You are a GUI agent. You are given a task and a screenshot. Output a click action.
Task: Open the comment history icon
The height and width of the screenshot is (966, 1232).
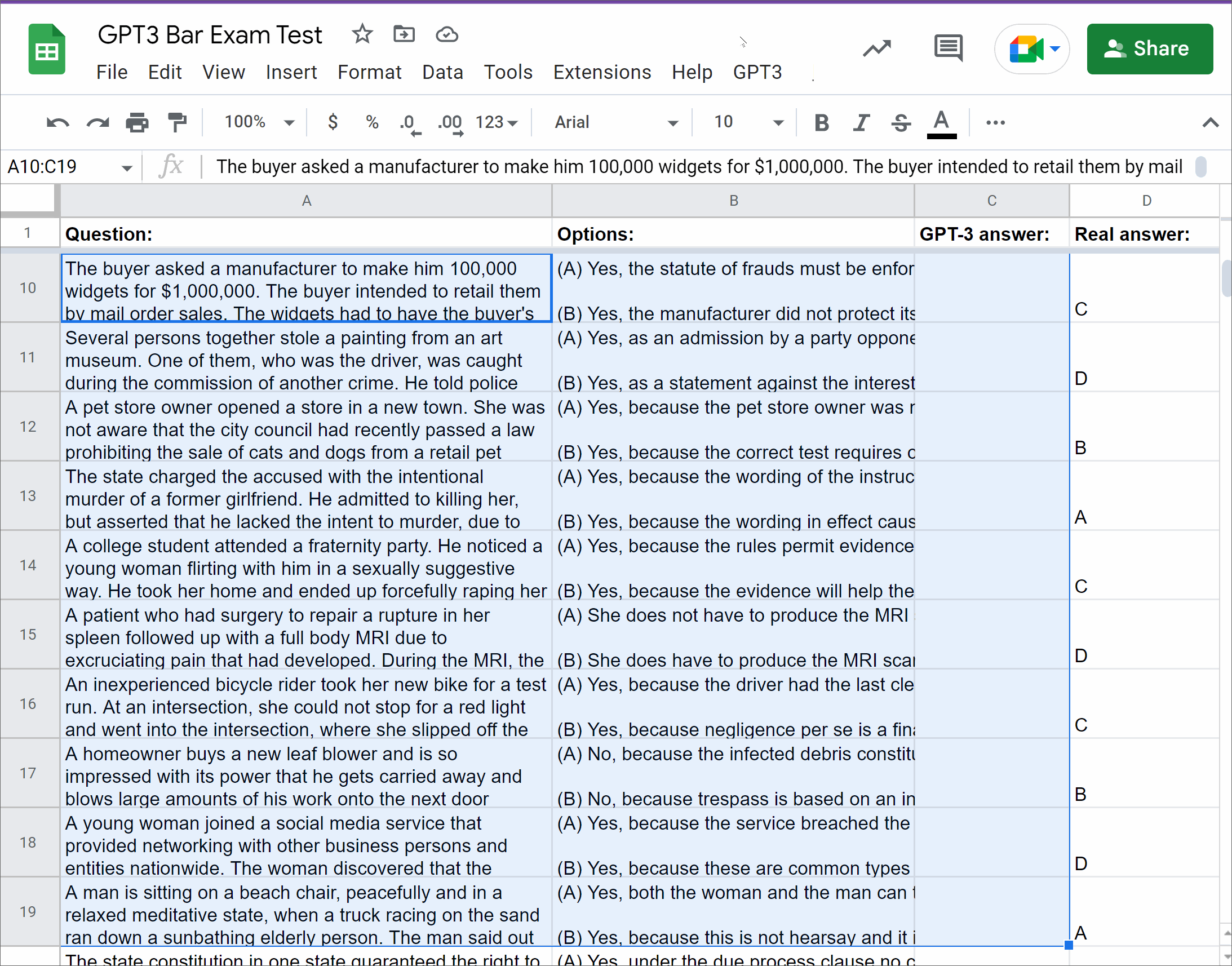[949, 48]
